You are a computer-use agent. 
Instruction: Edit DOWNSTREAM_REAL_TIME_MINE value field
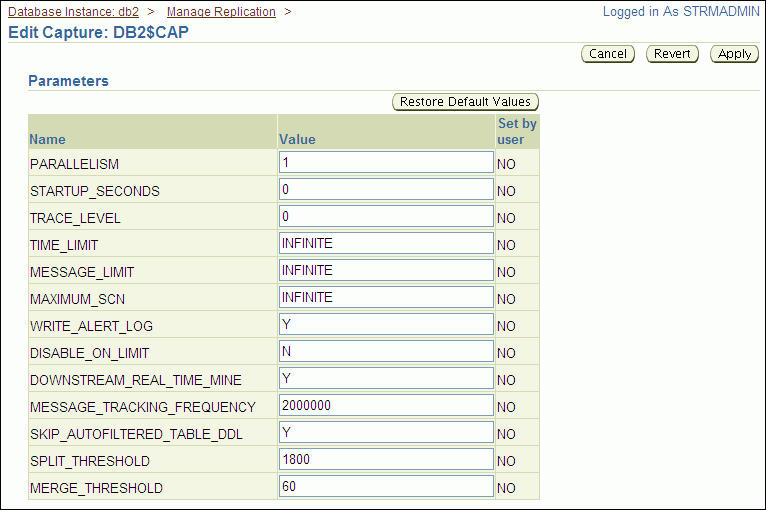[386, 378]
